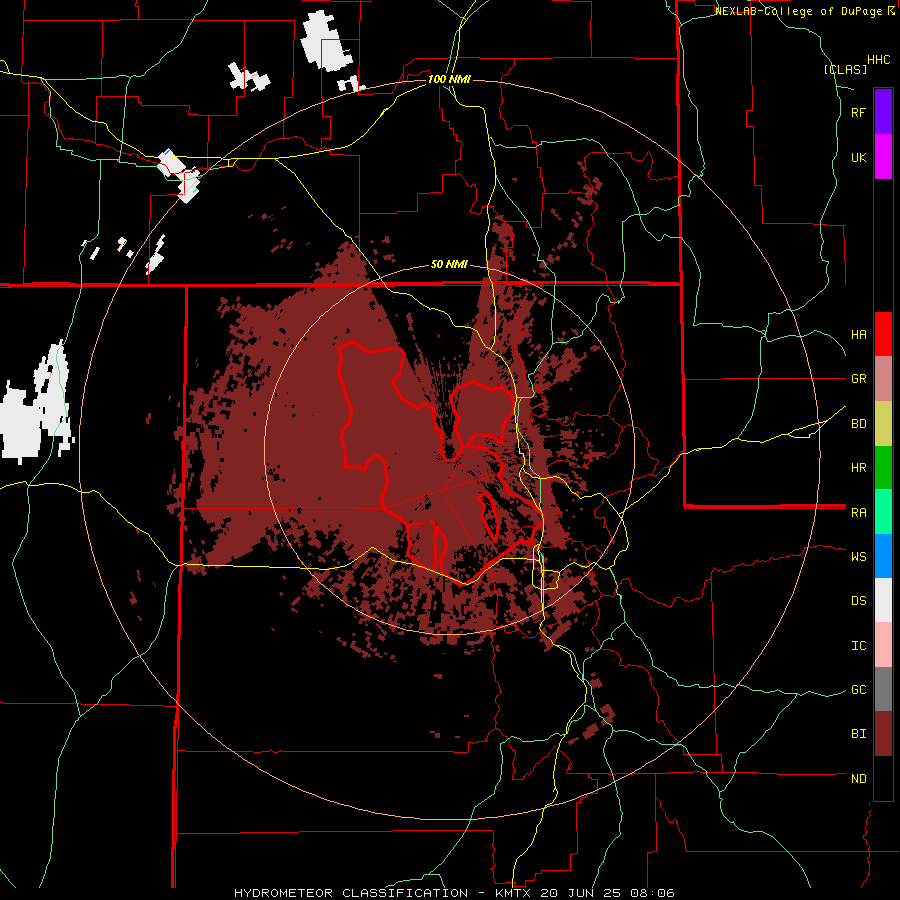Click the 'RF' legend label

point(858,112)
